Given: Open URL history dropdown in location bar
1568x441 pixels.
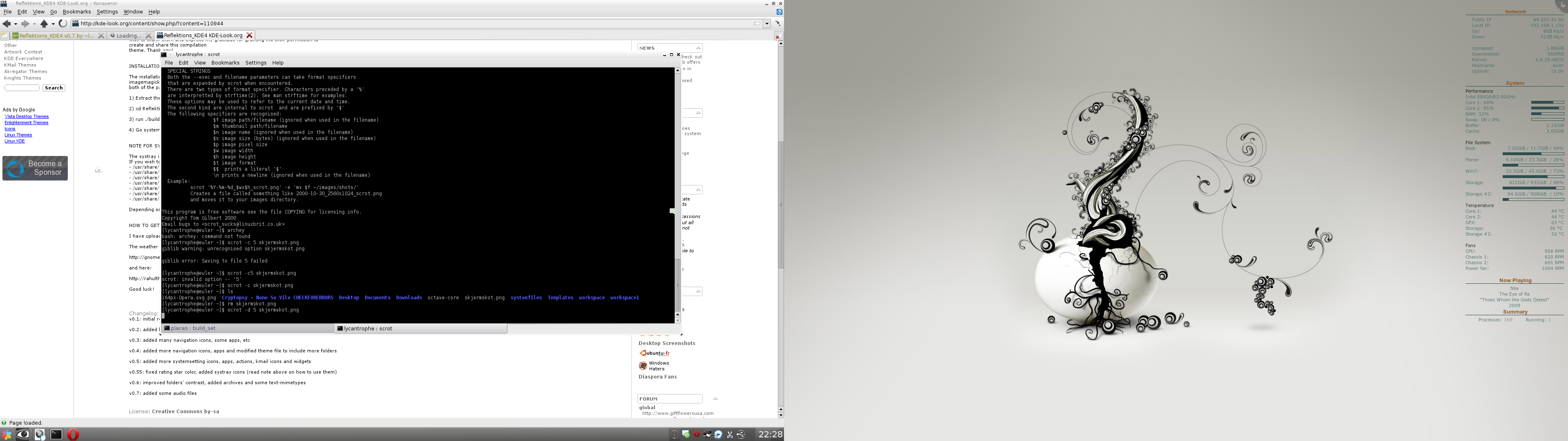Looking at the screenshot, I should (x=767, y=24).
